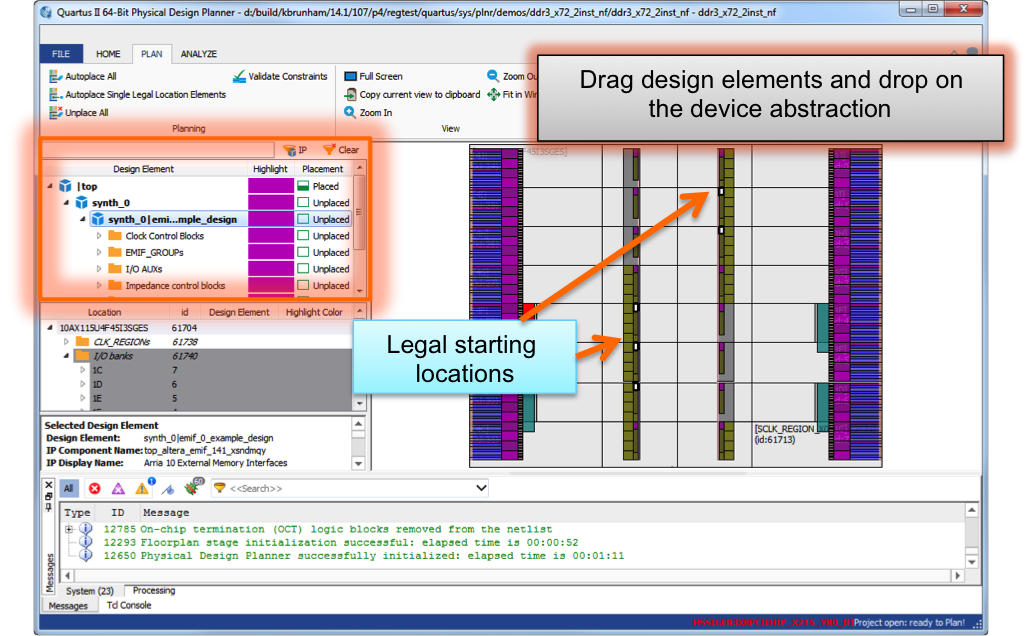Click the design element filter input field
The width and height of the screenshot is (1034, 636).
point(157,150)
